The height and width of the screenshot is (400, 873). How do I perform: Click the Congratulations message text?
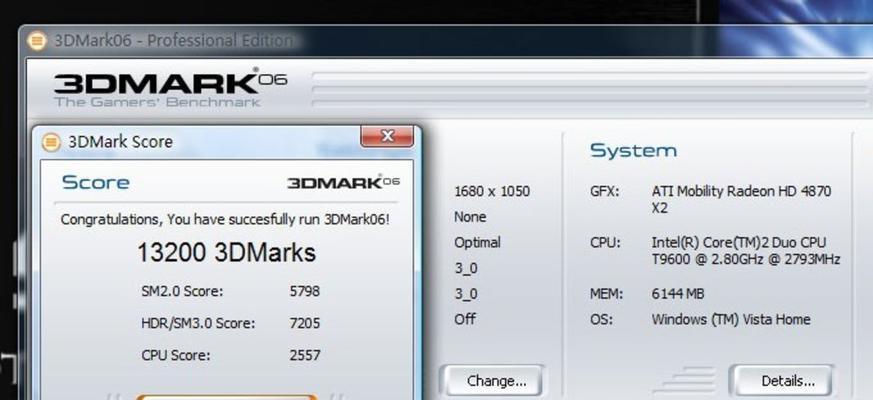[x=225, y=219]
